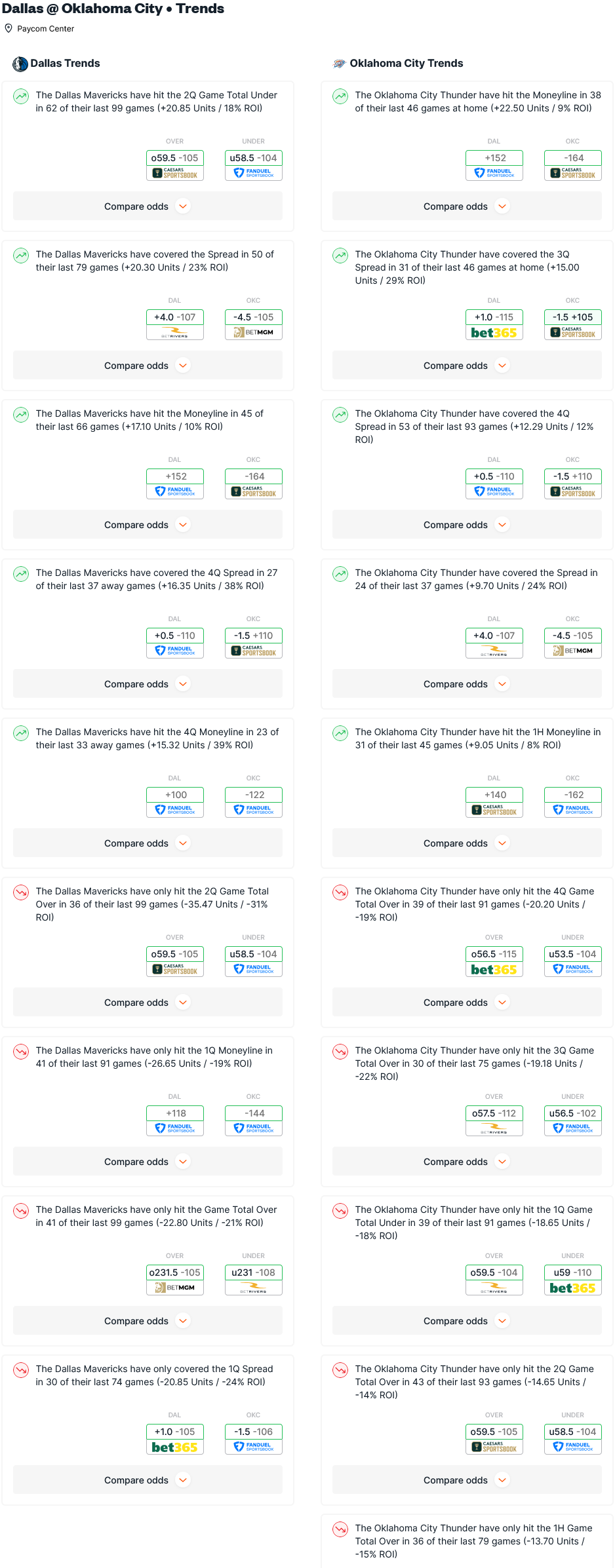
Task: Click red downtrend icon beside Dallas 1Q Moneyline trend
Action: pos(21,1052)
